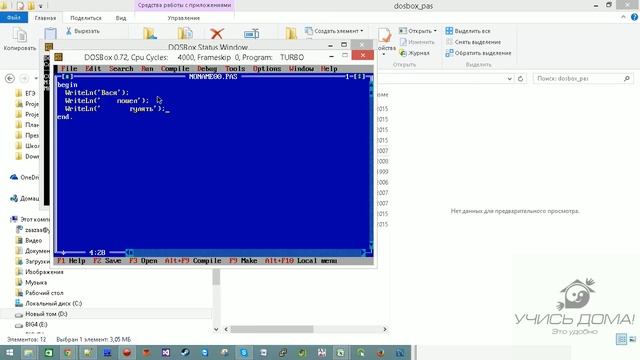Click F2 Save in the status line
640x360 pixels.
107,260
